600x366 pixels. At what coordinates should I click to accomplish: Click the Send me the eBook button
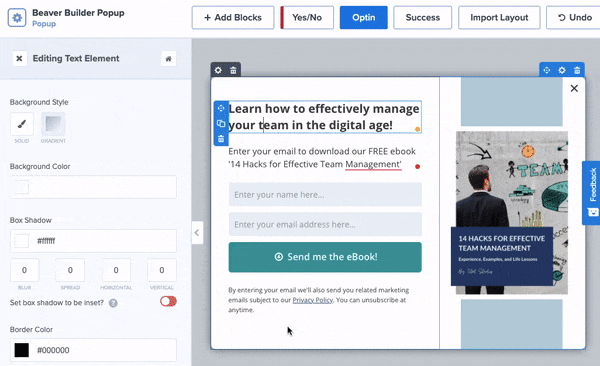(x=325, y=257)
